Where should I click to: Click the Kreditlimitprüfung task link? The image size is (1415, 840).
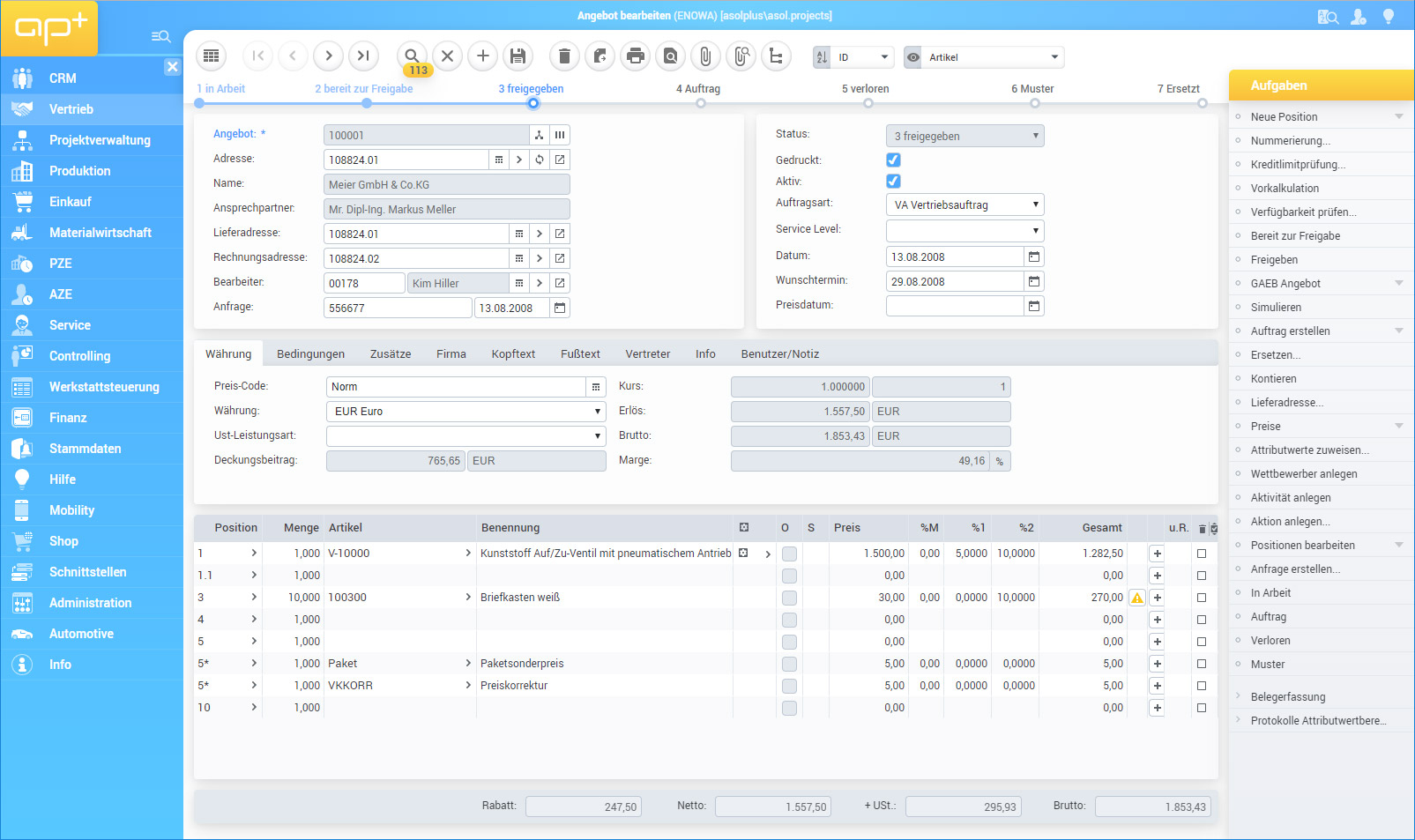click(1297, 165)
